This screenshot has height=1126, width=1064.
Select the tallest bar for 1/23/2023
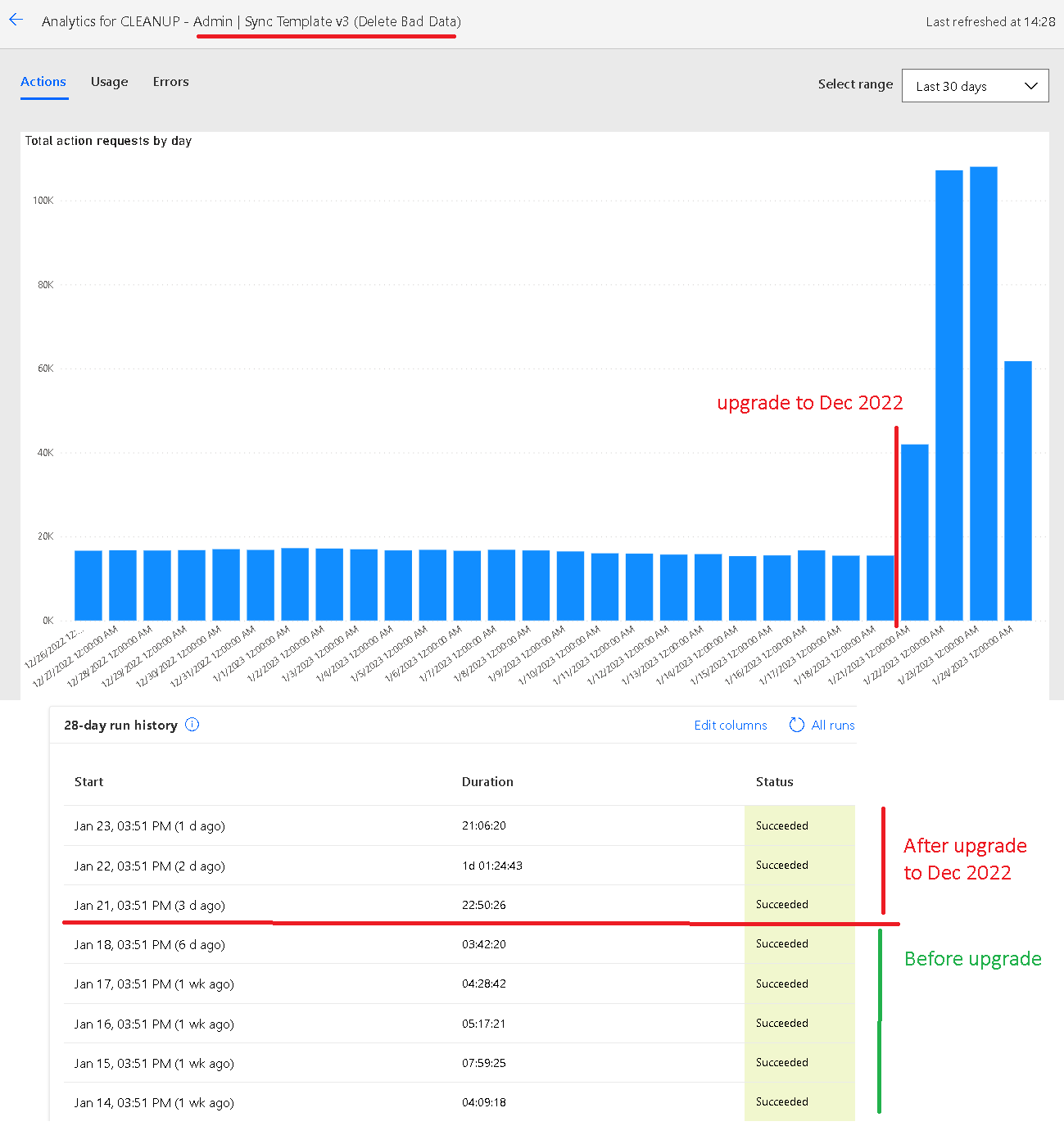pos(949,393)
